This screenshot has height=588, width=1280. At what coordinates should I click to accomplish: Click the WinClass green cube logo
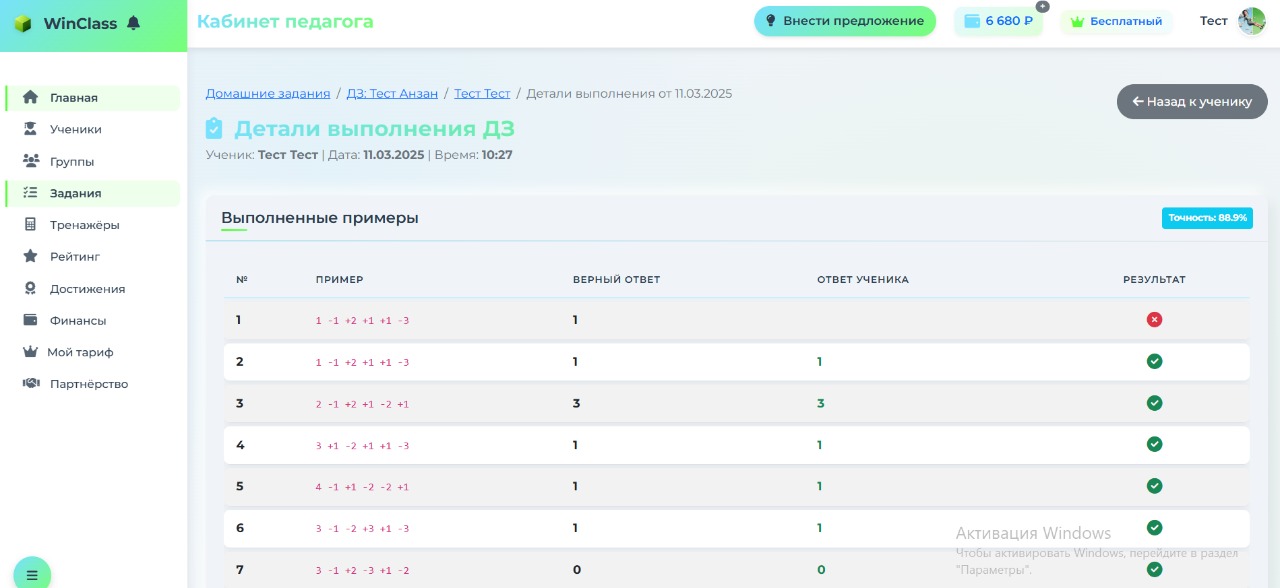click(x=23, y=24)
